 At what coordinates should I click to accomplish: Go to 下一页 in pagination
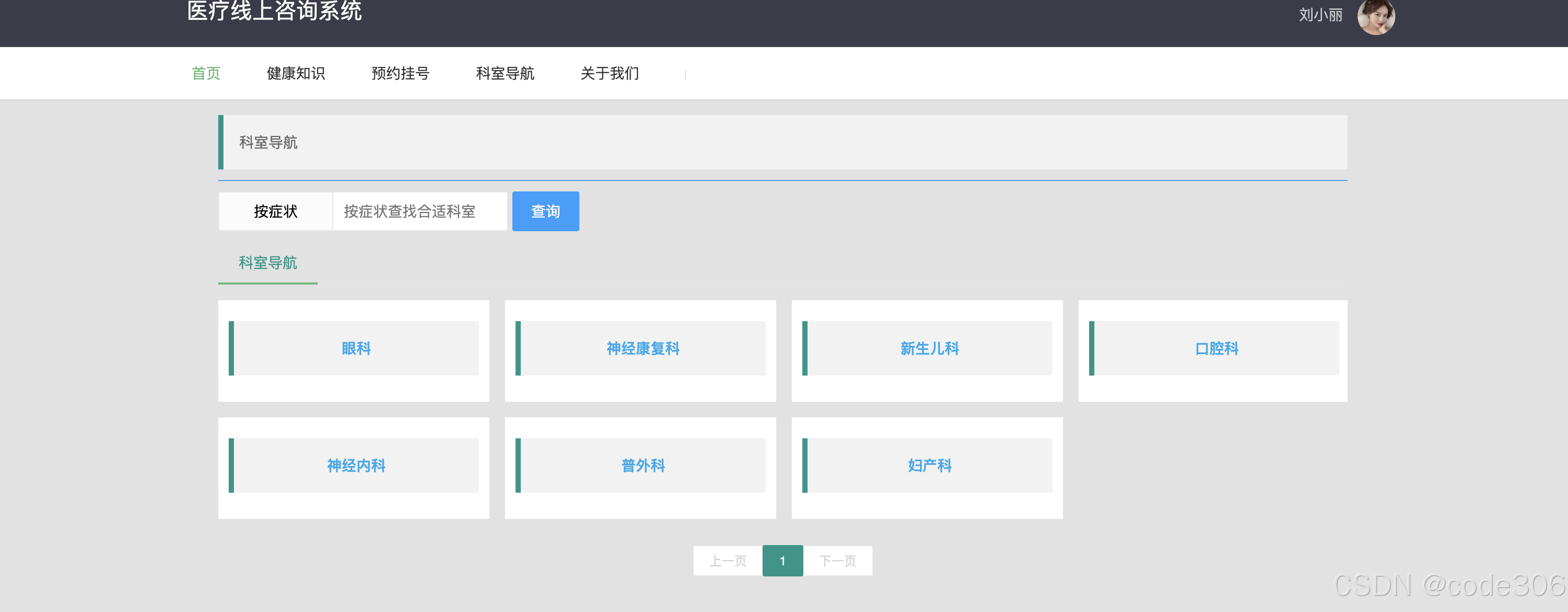(837, 560)
